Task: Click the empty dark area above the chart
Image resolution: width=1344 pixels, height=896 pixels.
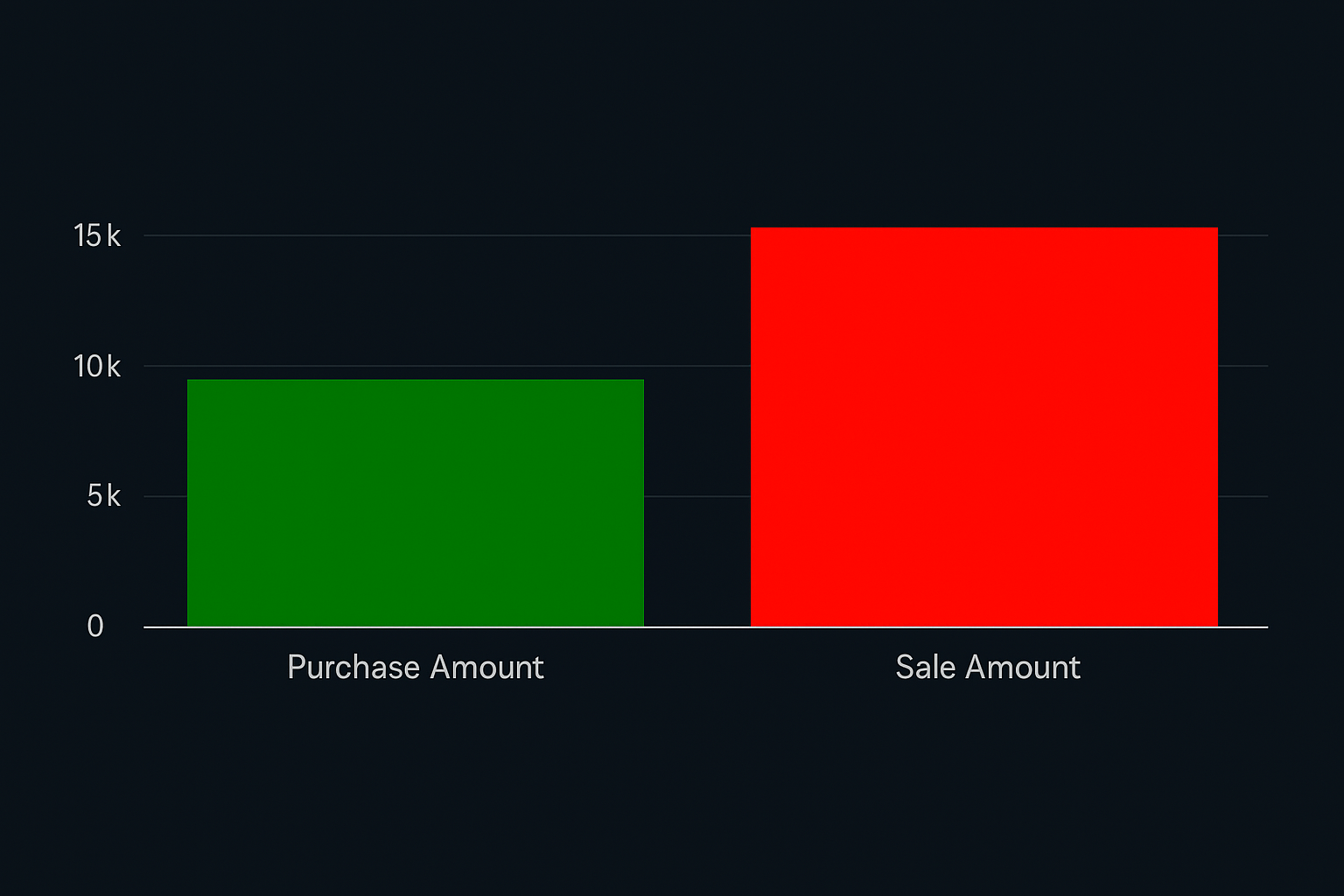Action: (672, 105)
